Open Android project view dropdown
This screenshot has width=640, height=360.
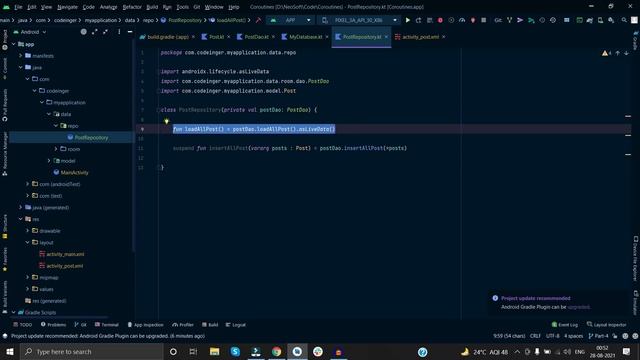(30, 32)
